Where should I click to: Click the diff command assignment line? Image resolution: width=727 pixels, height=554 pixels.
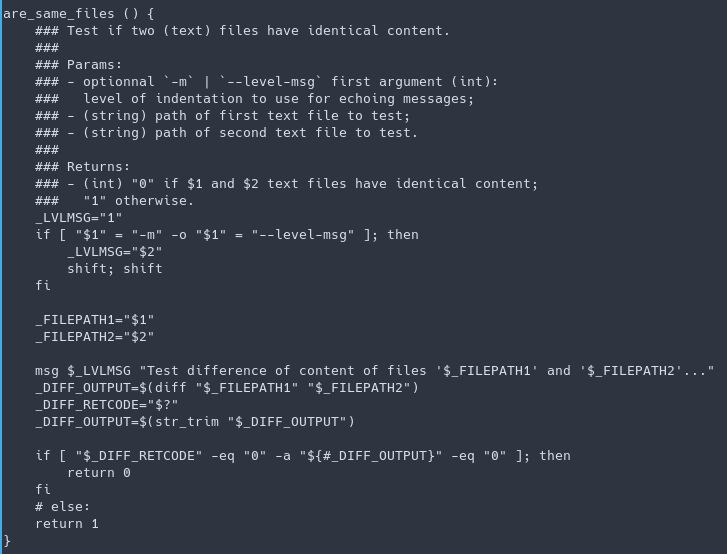227,387
